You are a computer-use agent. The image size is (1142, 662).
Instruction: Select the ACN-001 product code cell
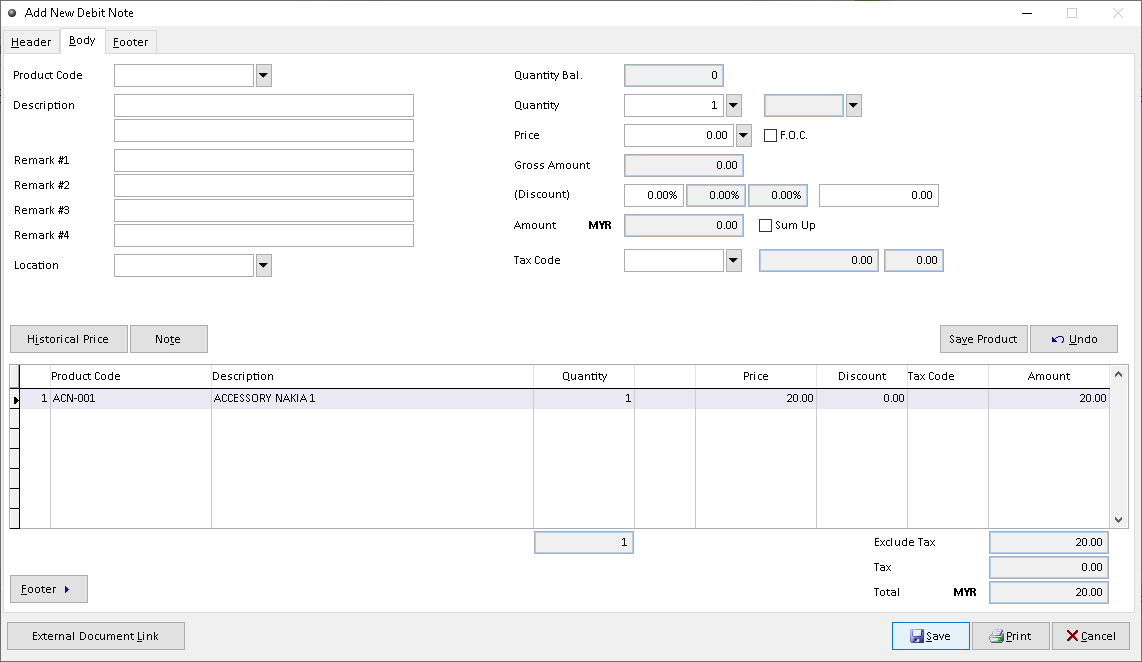pyautogui.click(x=131, y=398)
